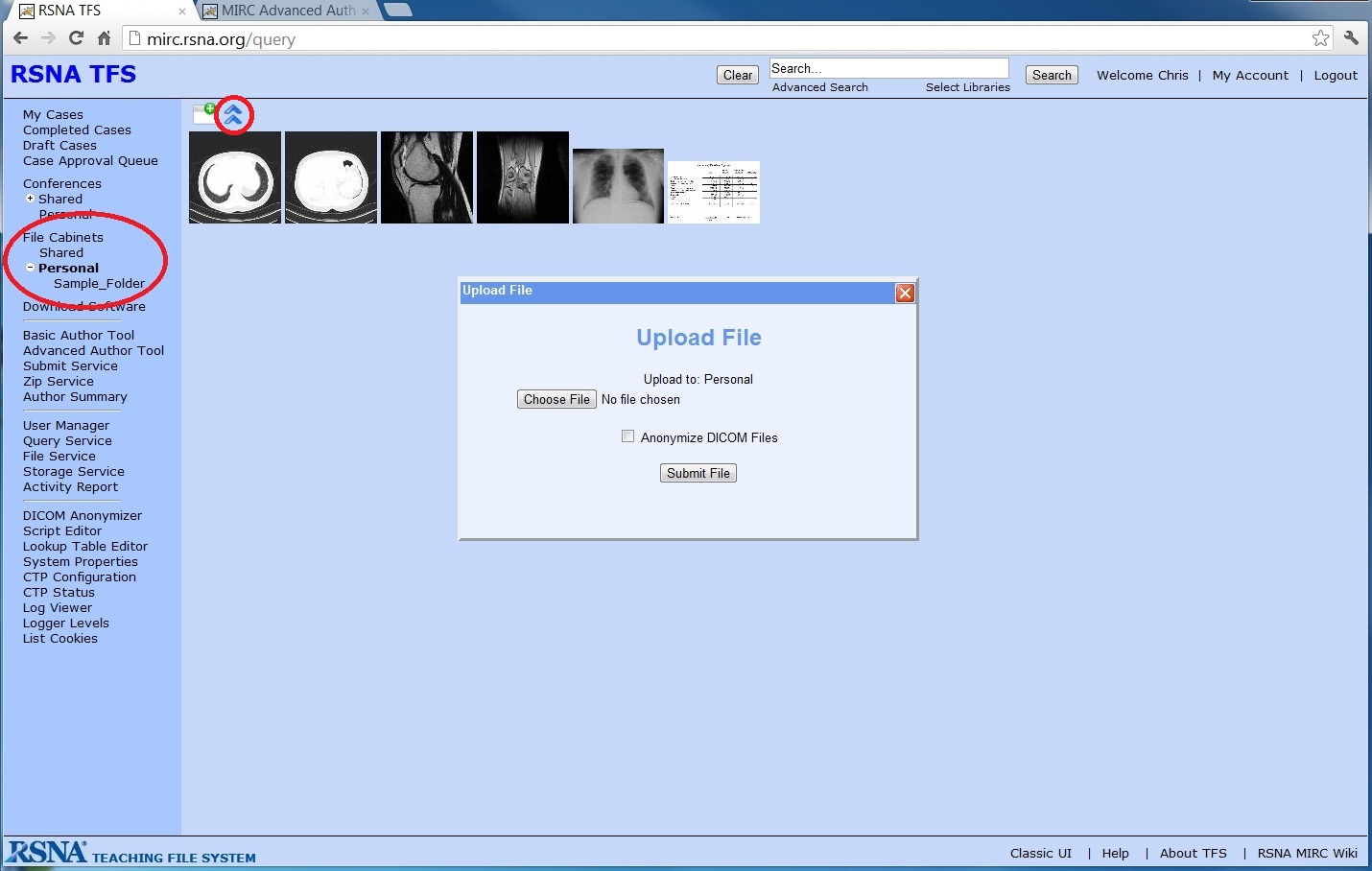This screenshot has height=871, width=1372.
Task: Open the chest X-ray thumbnail
Action: (618, 186)
